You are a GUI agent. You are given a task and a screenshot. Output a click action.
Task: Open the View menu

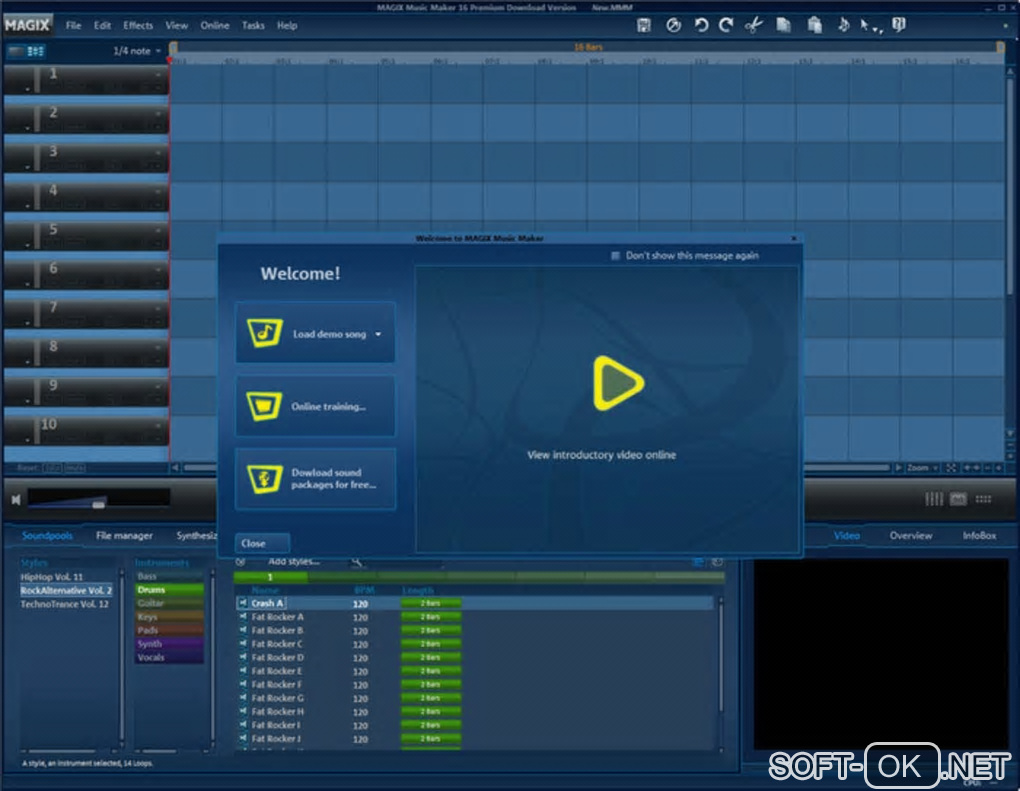pos(176,25)
